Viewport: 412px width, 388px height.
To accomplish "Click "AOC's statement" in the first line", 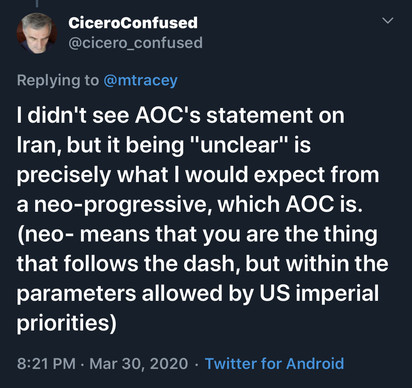I will pos(223,115).
